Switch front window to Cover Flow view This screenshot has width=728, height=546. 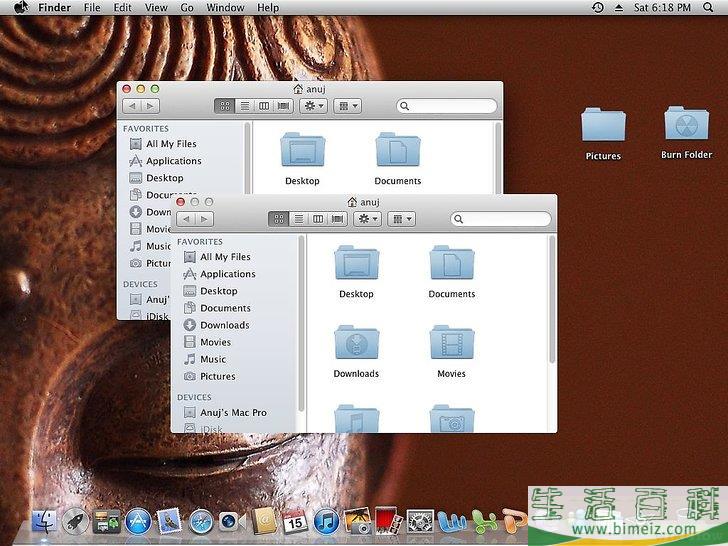point(338,219)
